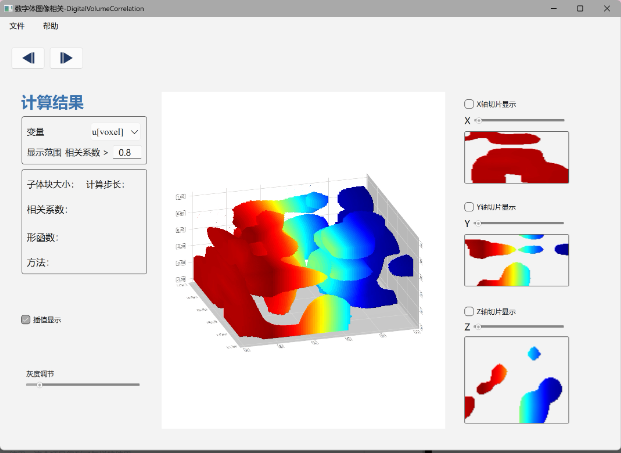This screenshot has height=453, width=621.
Task: Go to the next step arrow button
Action: (x=66, y=58)
